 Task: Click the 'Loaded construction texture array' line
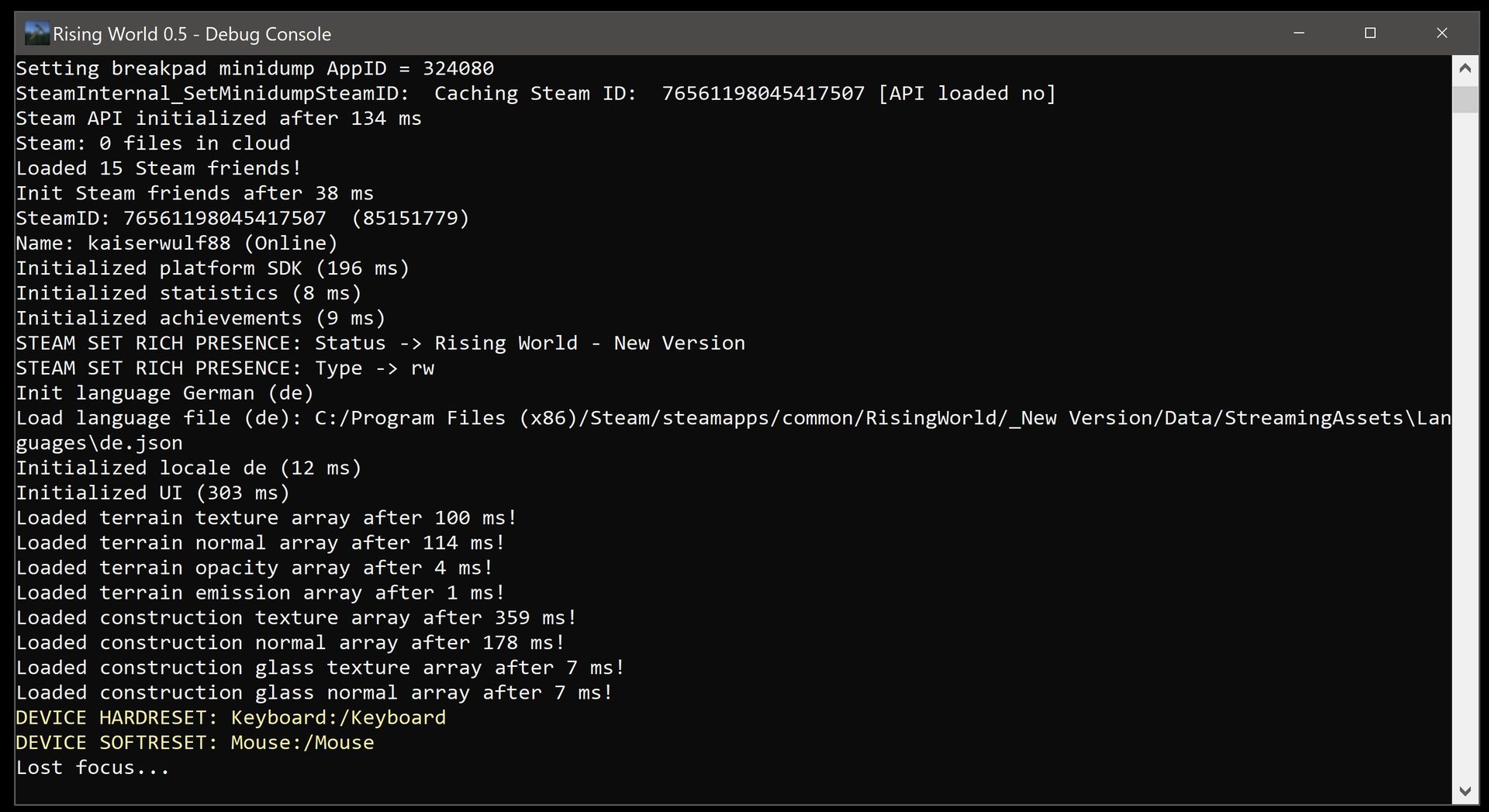(296, 617)
